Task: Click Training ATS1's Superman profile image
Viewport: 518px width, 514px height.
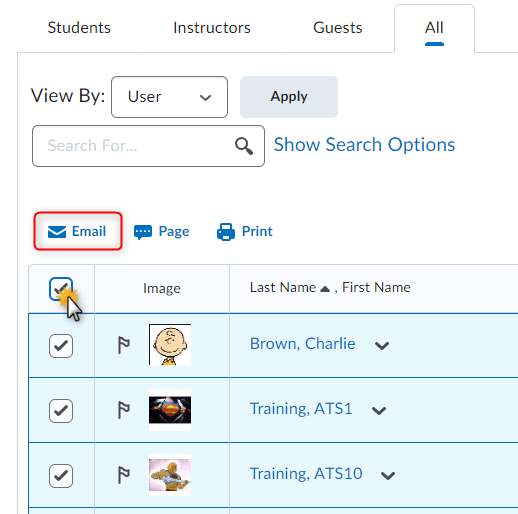Action: click(x=170, y=410)
